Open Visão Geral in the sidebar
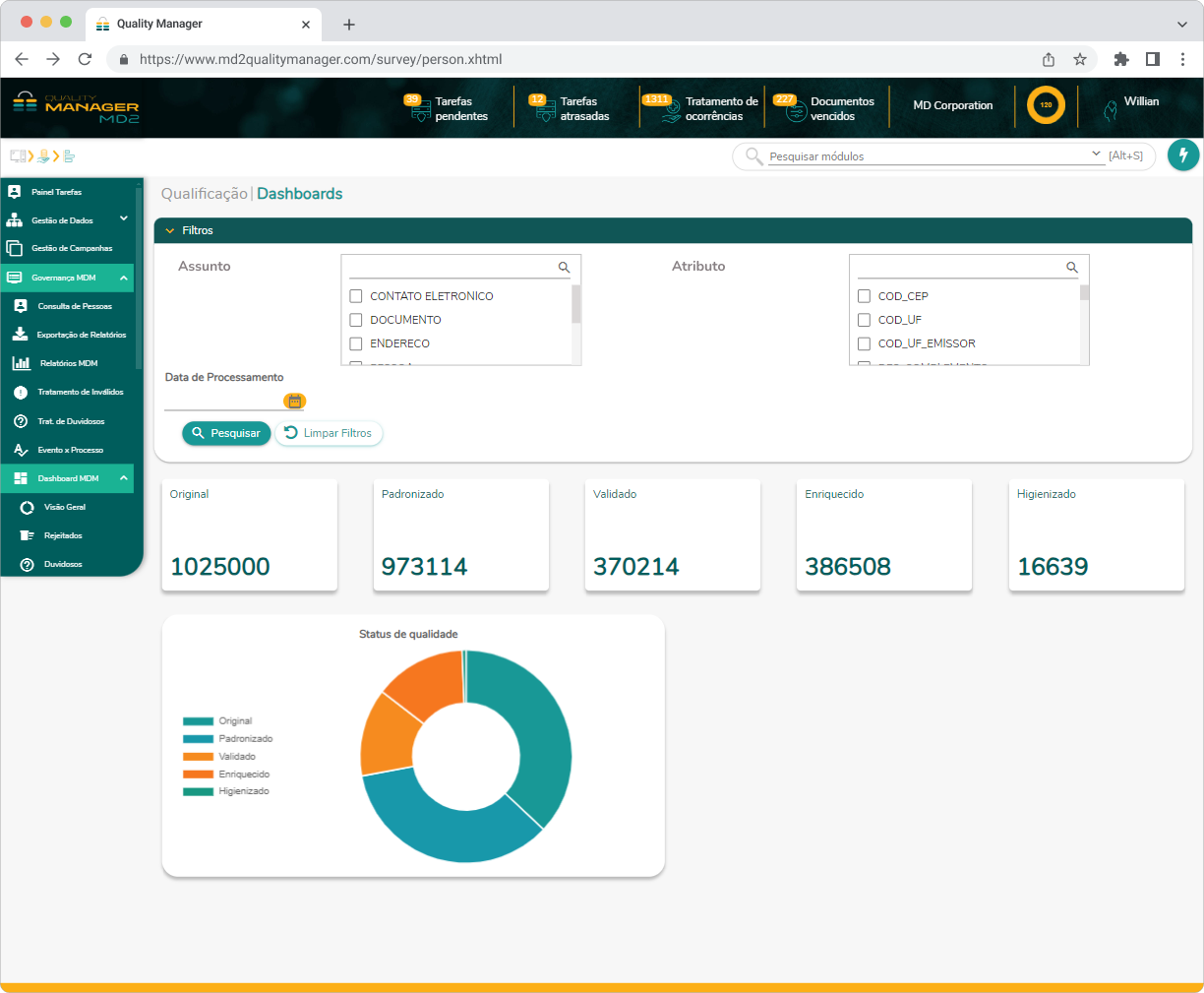Viewport: 1204px width, 993px height. pyautogui.click(x=65, y=507)
